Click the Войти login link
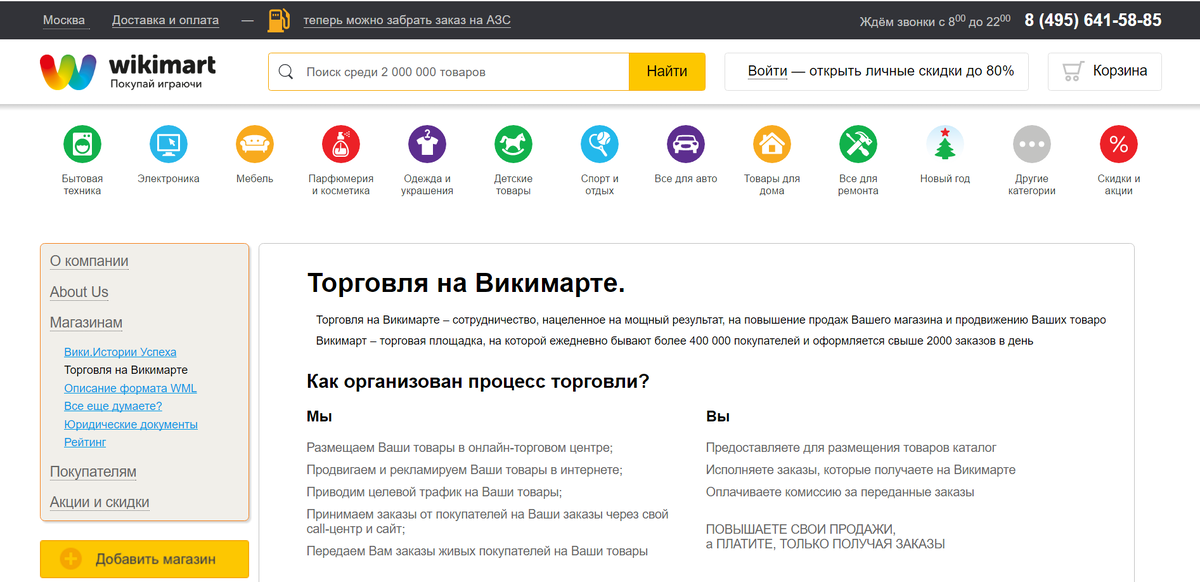Viewport: 1200px width, 582px height. (767, 71)
